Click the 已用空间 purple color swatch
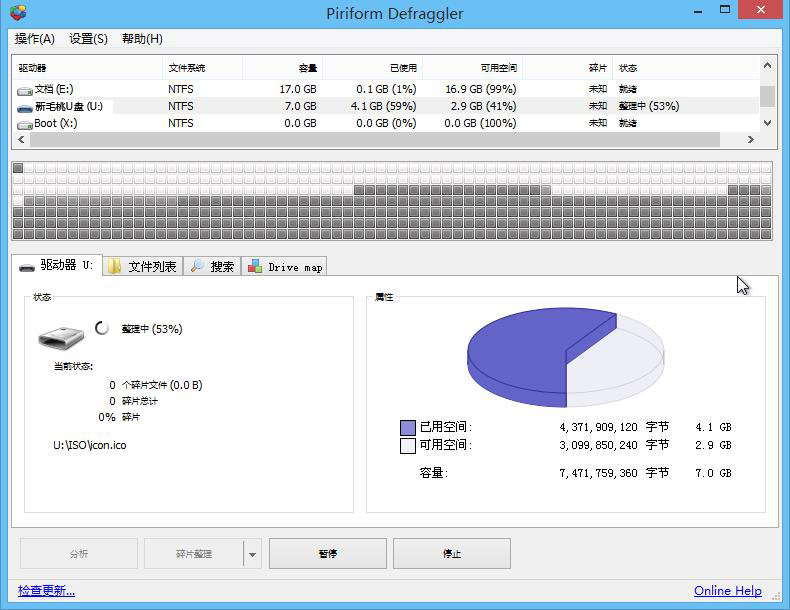The image size is (790, 610). click(408, 428)
